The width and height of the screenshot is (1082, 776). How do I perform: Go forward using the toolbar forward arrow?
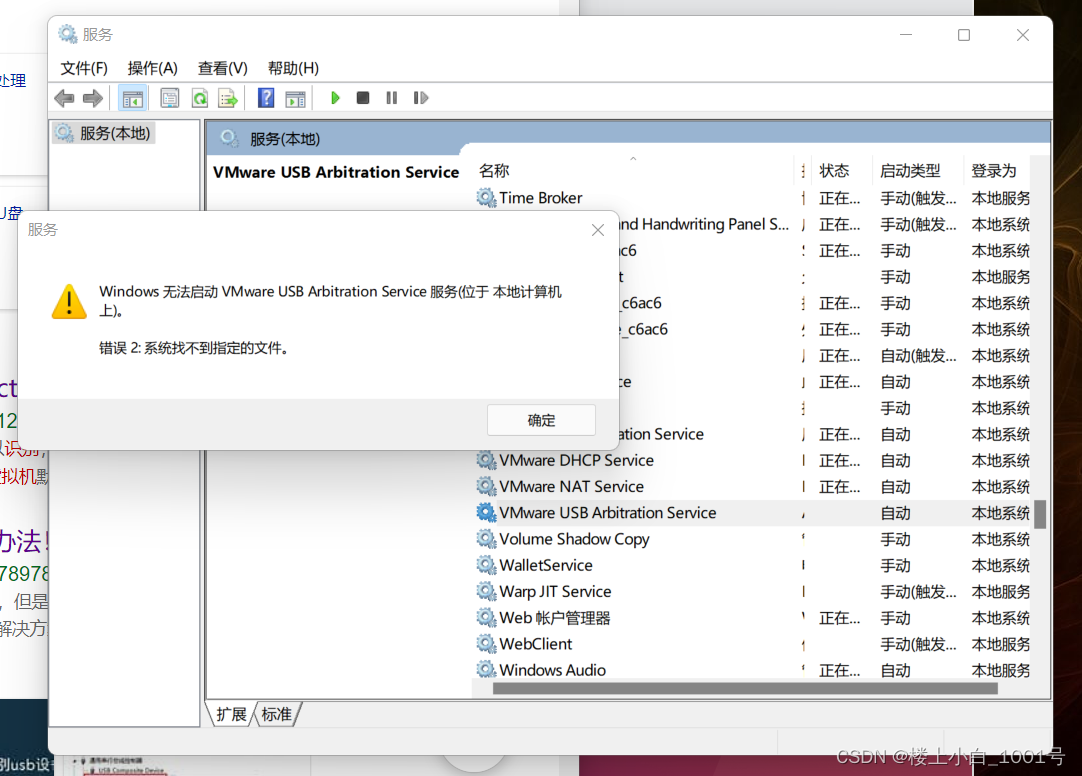click(92, 98)
